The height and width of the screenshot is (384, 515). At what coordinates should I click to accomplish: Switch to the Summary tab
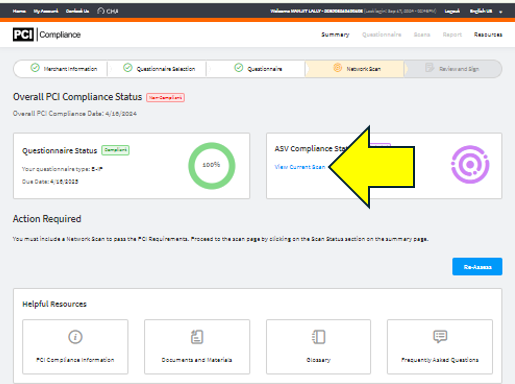(x=335, y=34)
